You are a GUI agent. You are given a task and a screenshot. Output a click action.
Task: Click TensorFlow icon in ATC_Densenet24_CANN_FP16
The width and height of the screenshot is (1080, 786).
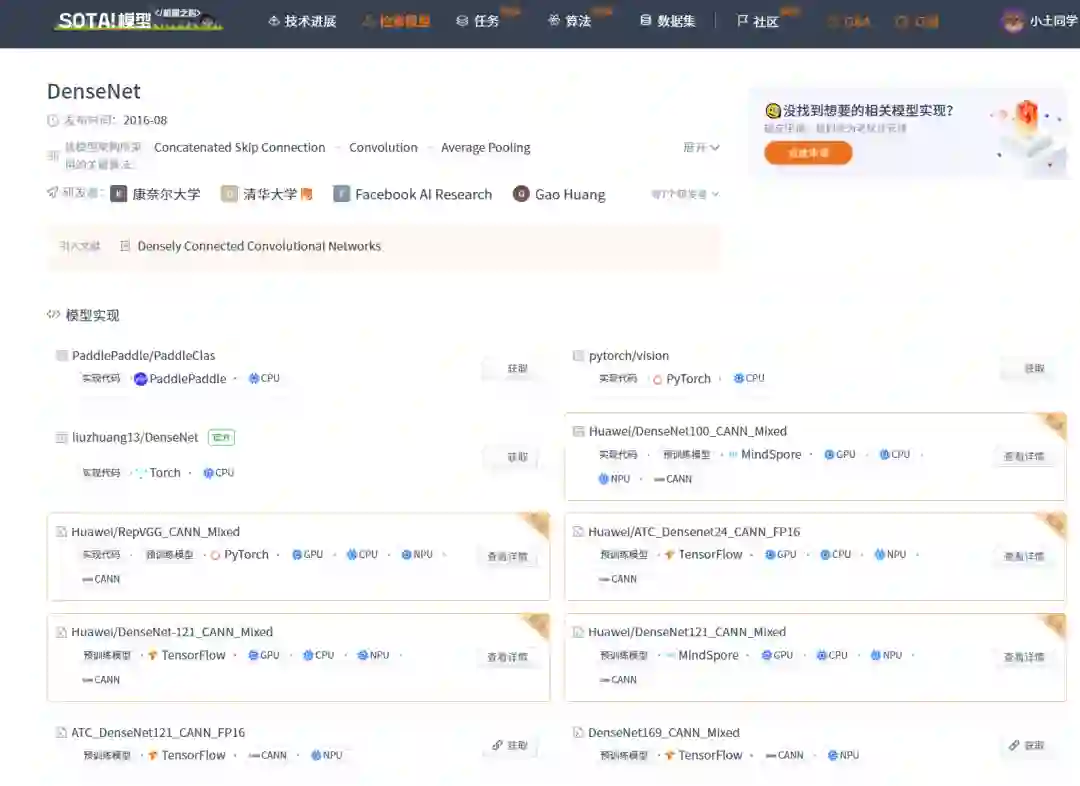pos(669,555)
